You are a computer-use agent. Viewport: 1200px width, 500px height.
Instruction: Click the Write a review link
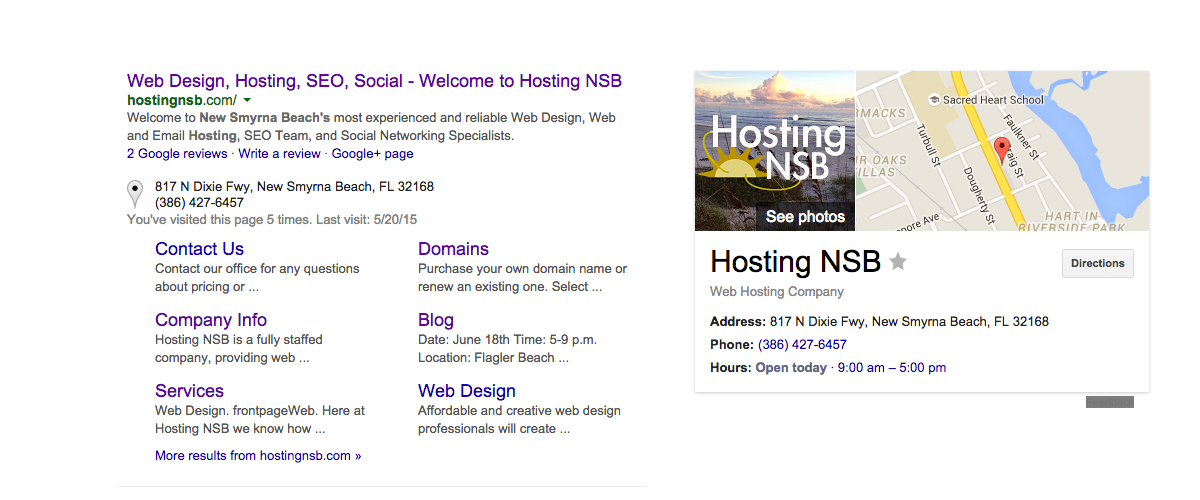coord(280,154)
